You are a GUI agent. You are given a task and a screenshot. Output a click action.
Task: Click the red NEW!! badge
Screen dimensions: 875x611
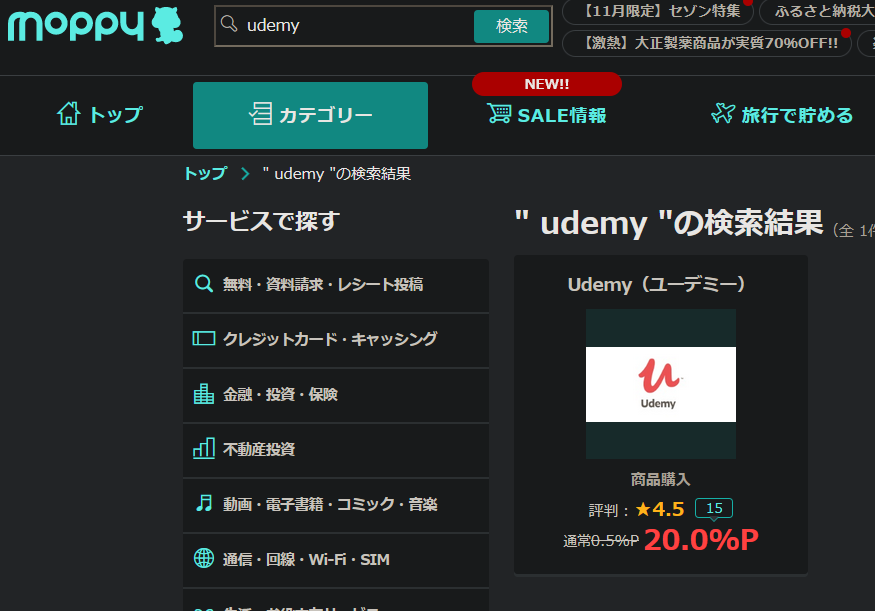click(547, 84)
